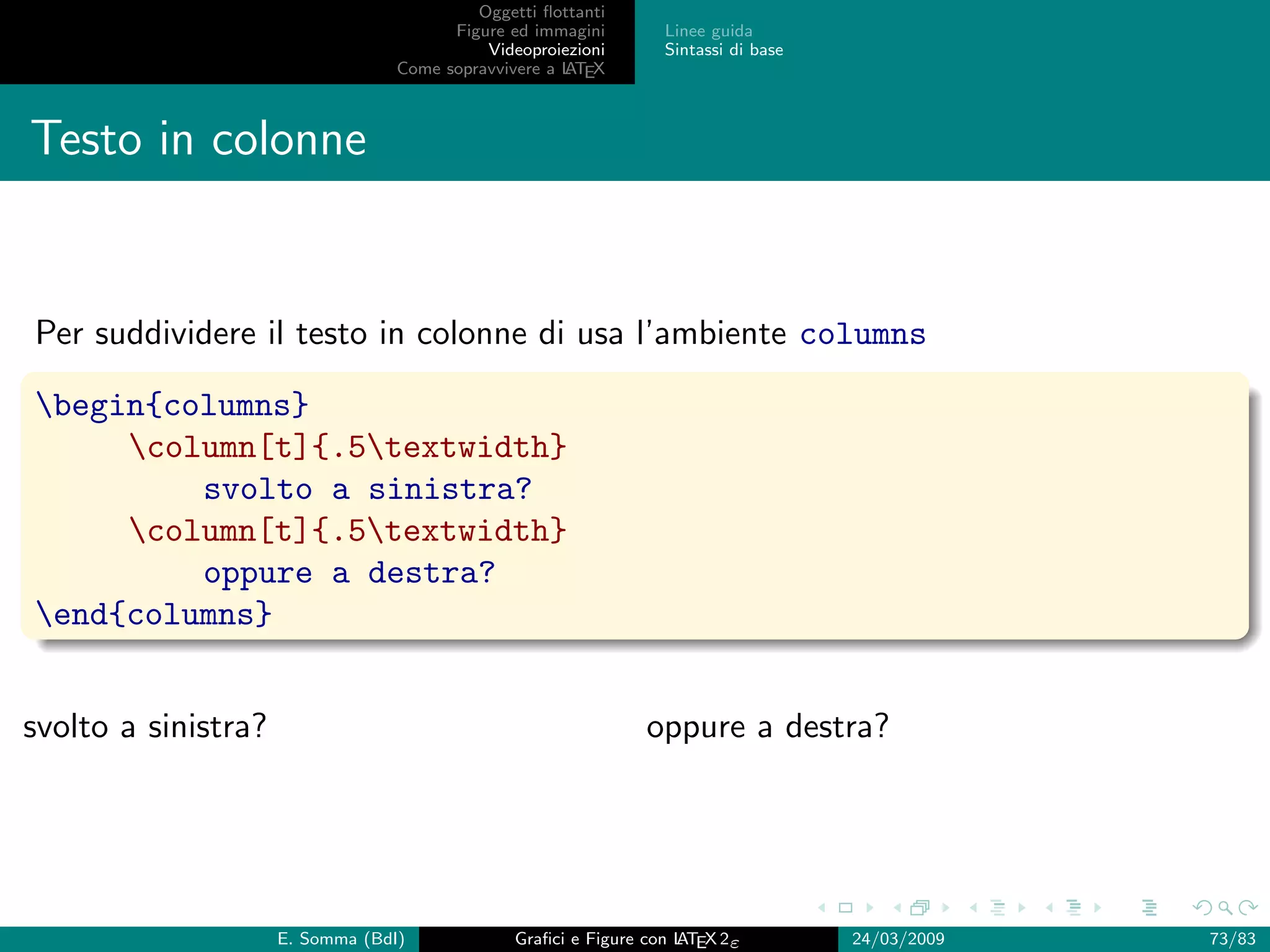Jump to previous section arrow

click(x=1049, y=908)
